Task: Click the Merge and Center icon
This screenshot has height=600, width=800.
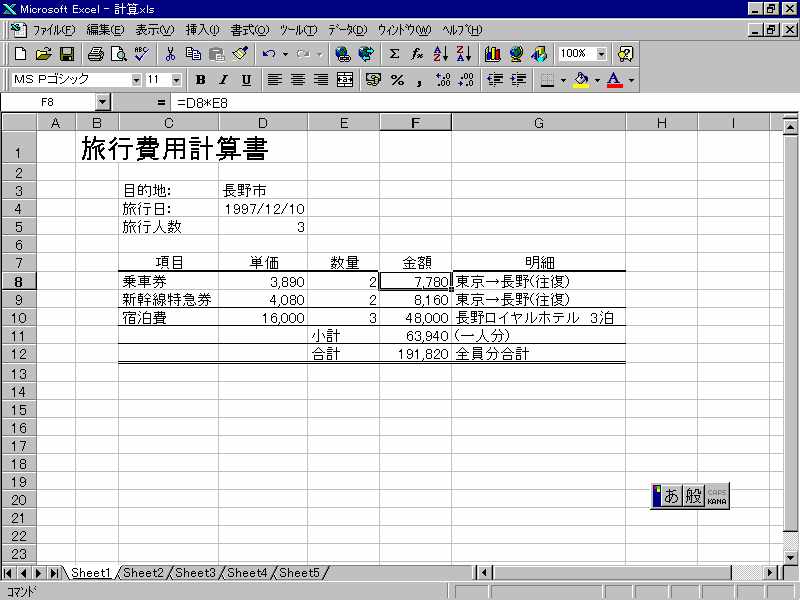Action: 345,80
